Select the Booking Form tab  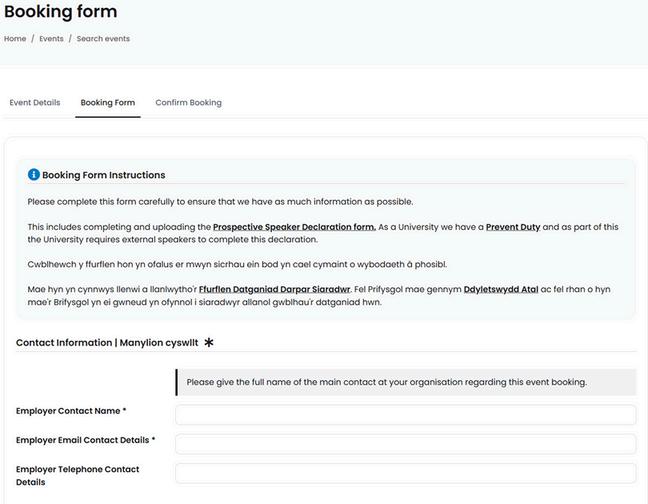click(x=108, y=103)
